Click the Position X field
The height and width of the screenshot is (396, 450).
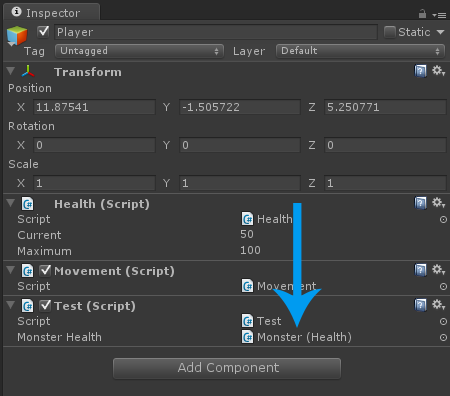click(x=95, y=107)
